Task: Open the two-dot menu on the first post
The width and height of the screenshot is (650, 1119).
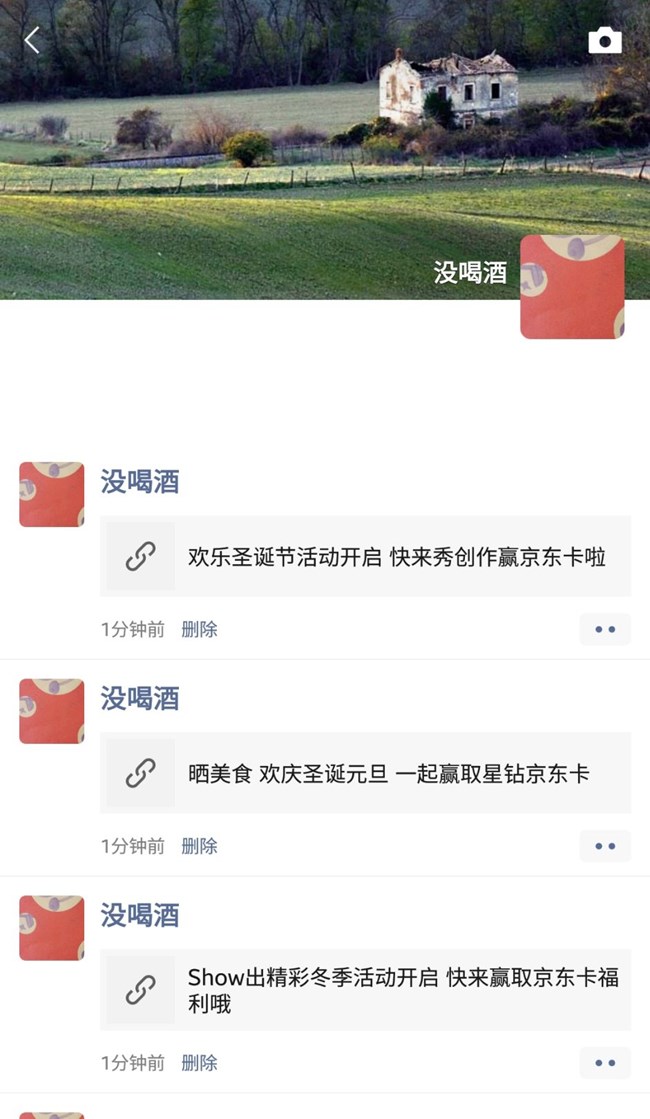Action: coord(605,629)
